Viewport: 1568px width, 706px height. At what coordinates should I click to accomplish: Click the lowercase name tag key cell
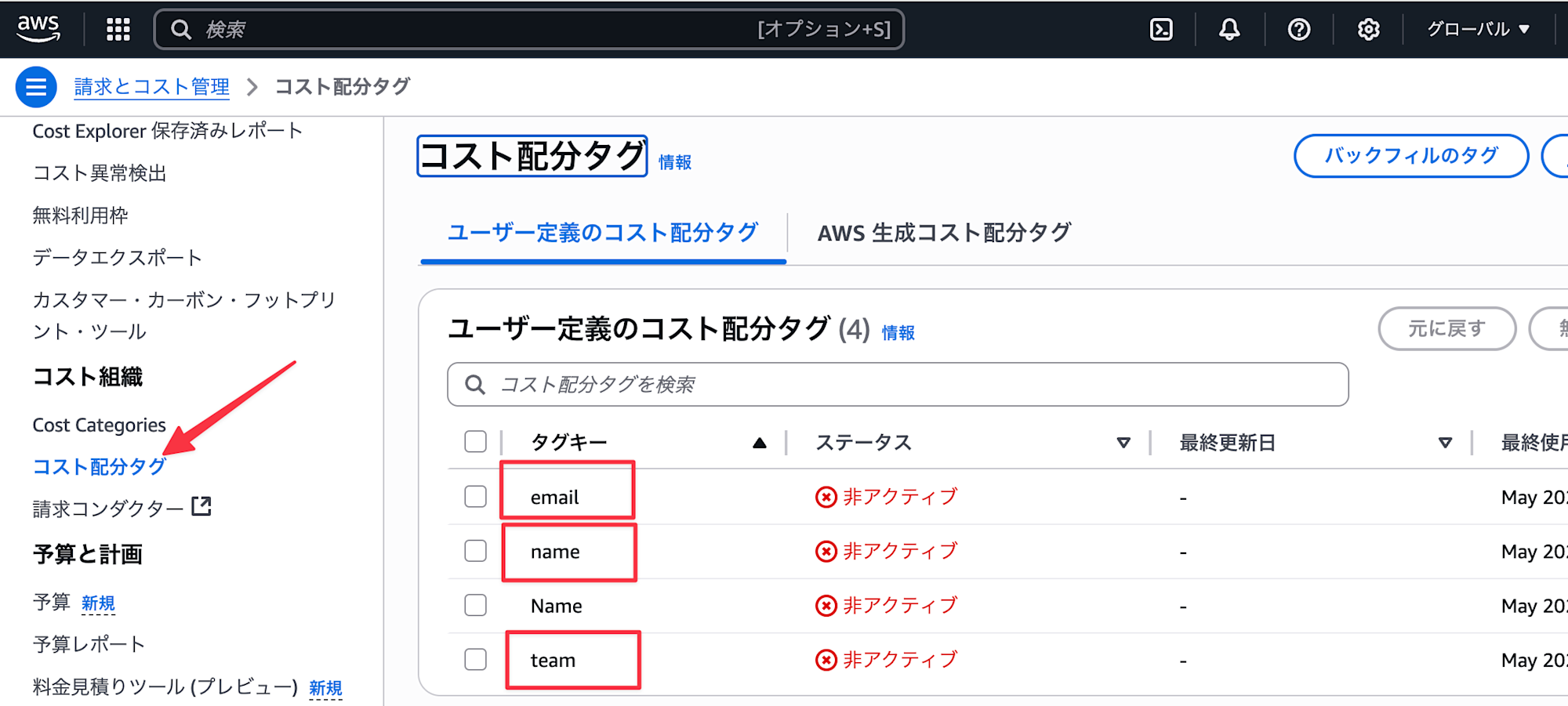click(x=555, y=552)
